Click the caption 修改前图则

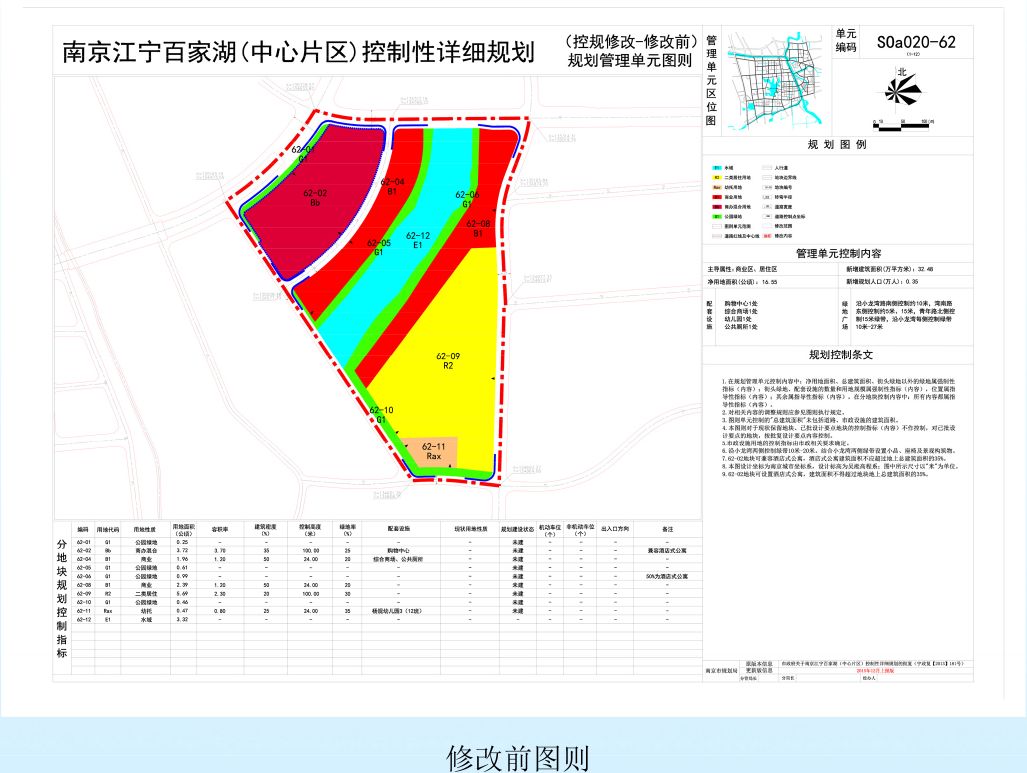[x=518, y=758]
